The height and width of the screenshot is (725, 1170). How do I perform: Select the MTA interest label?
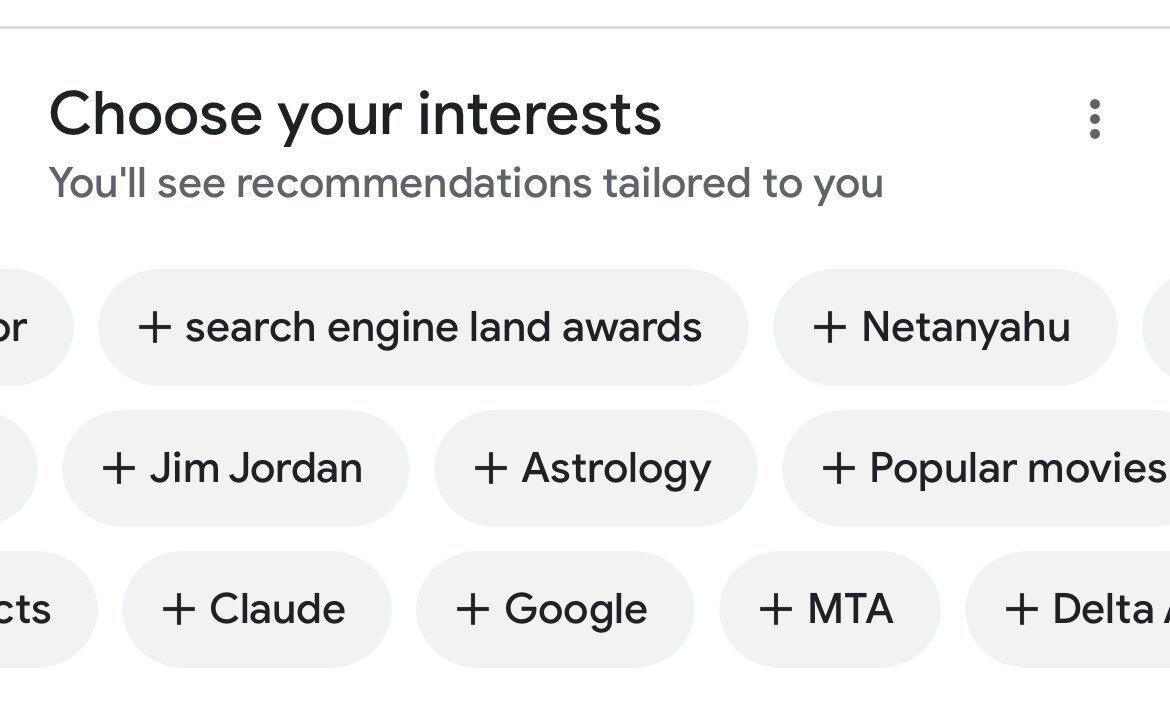850,609
